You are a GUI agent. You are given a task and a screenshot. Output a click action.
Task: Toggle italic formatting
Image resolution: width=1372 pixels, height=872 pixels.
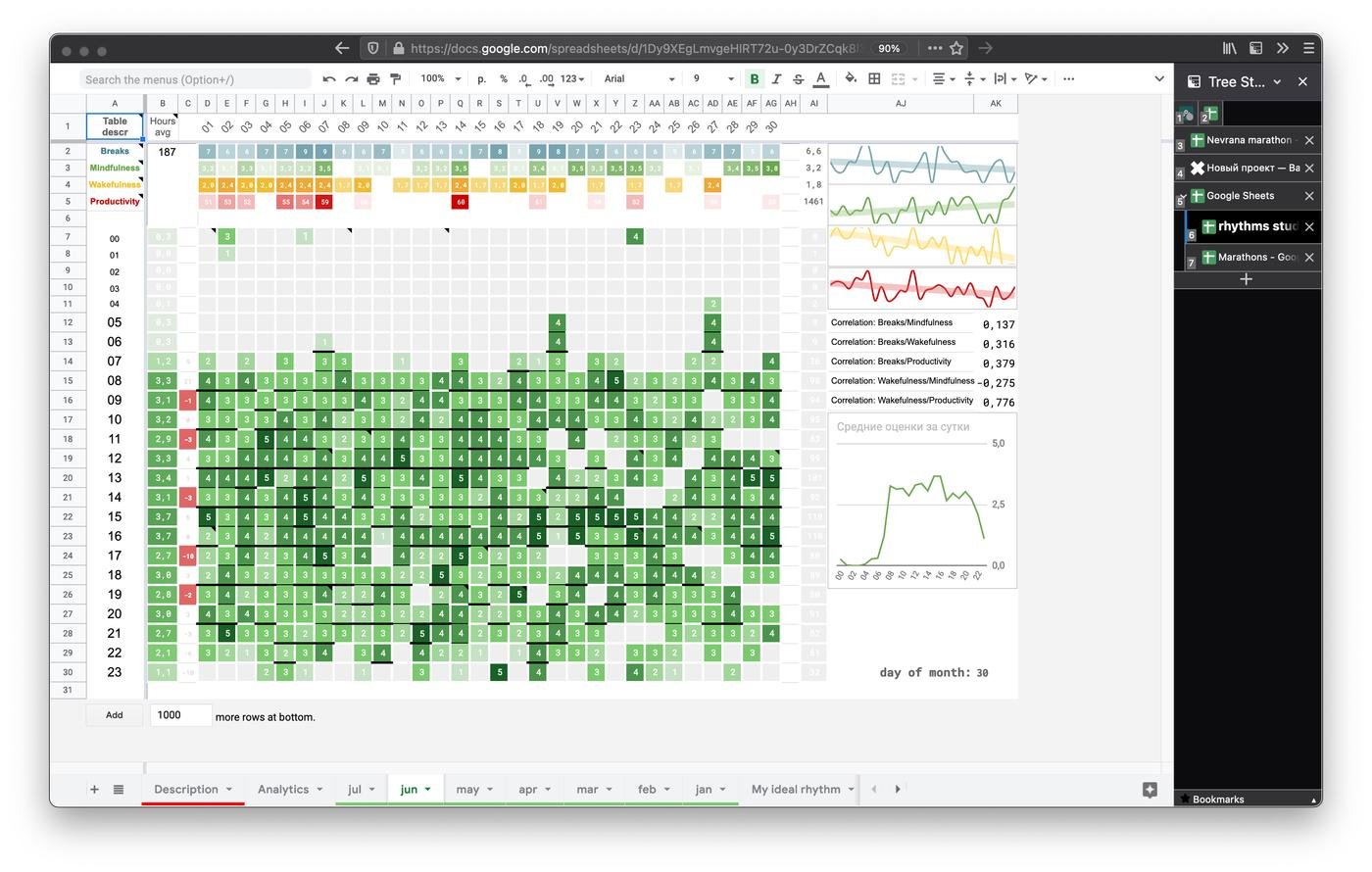coord(776,79)
